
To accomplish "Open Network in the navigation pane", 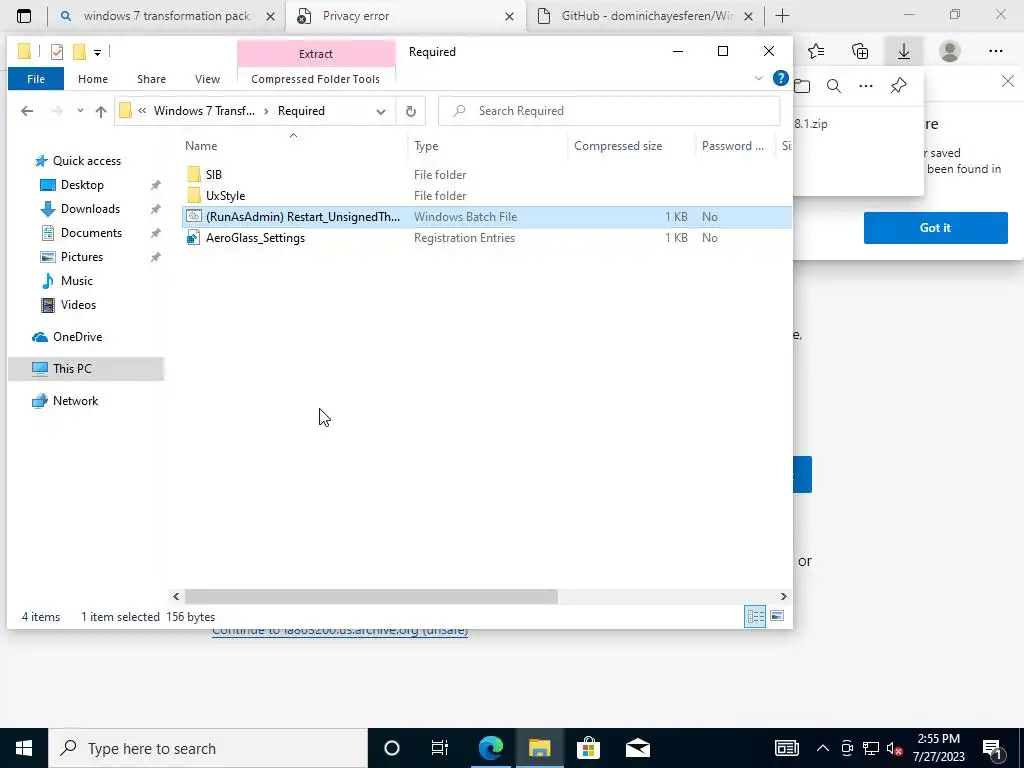I will click(75, 401).
